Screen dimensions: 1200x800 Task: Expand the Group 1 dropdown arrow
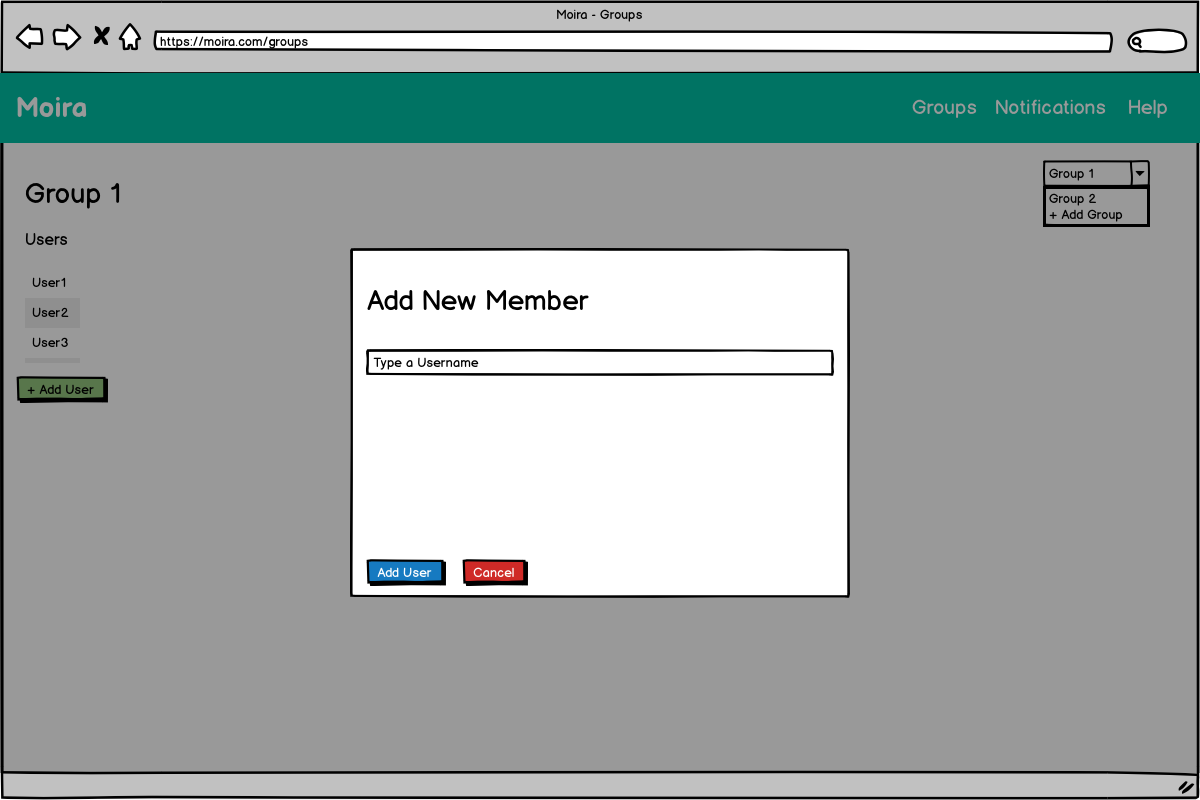pos(1140,173)
